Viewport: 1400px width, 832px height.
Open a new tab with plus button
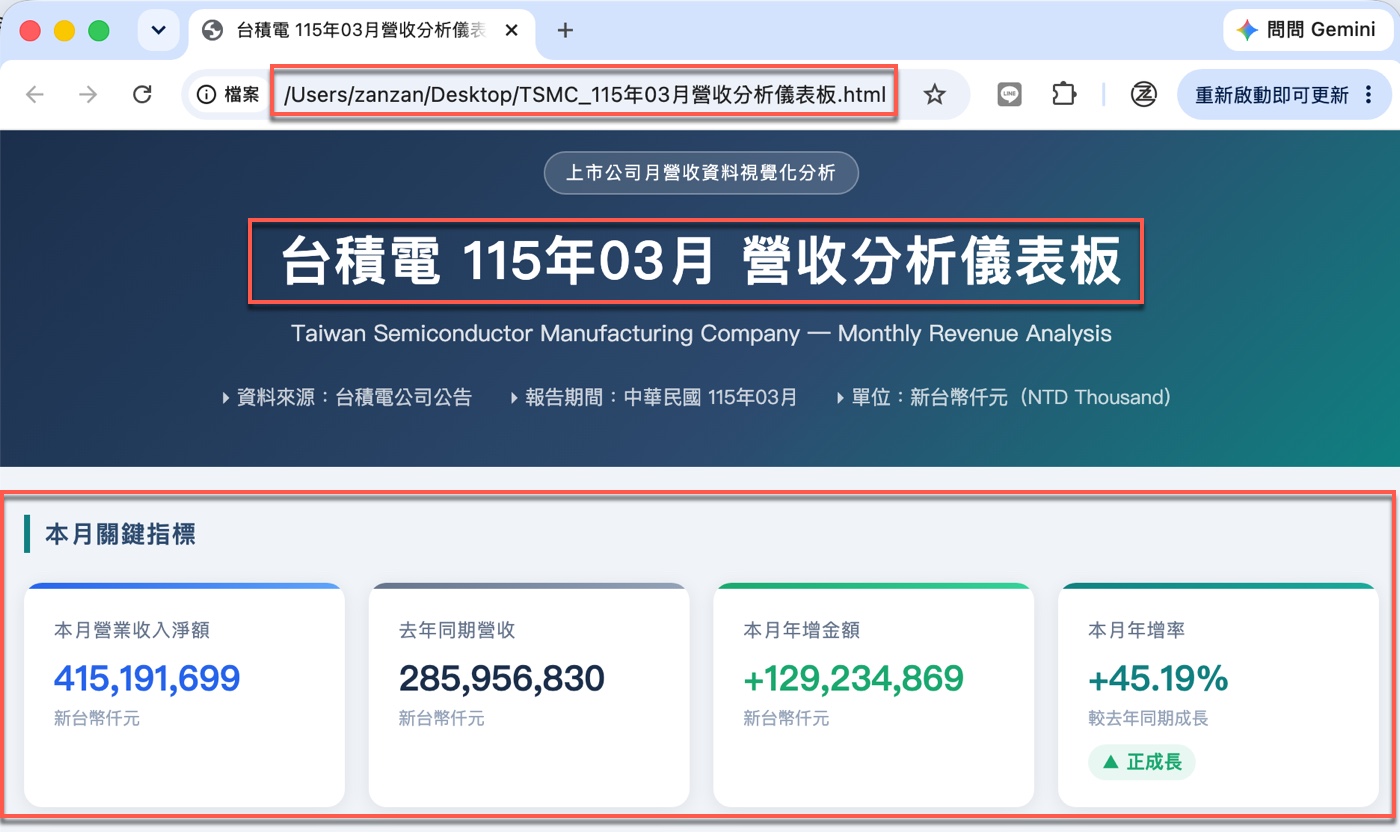tap(565, 30)
